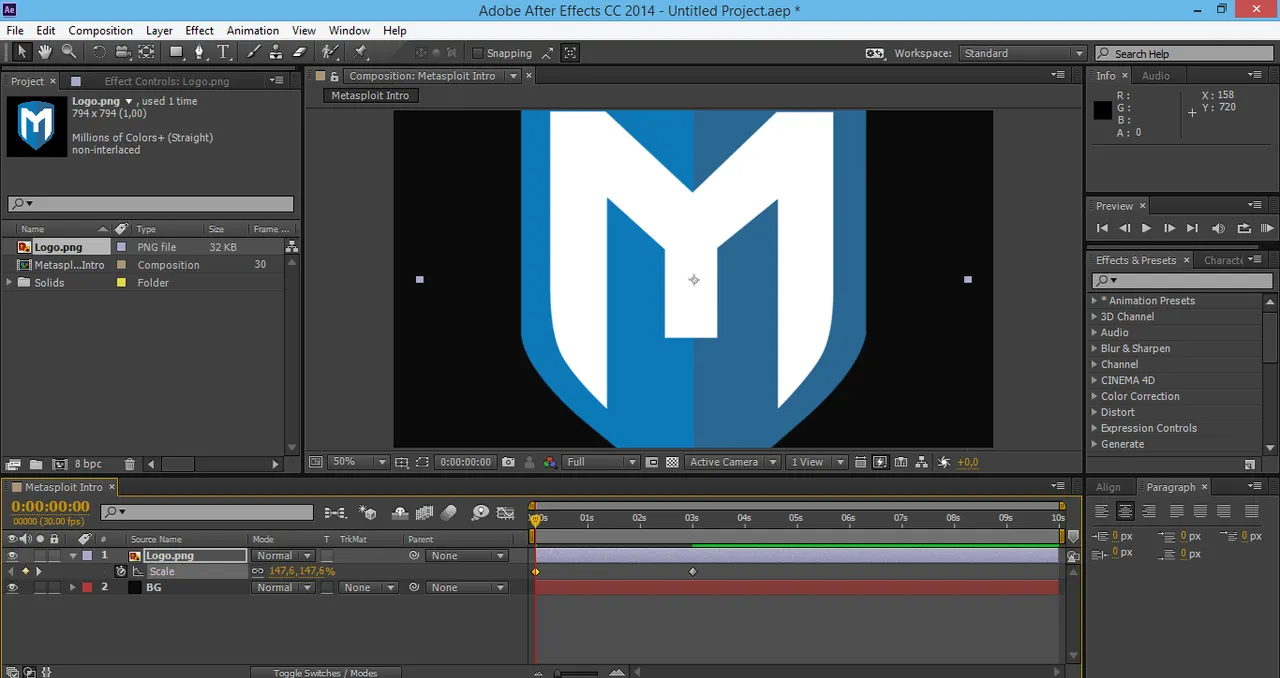Toggle transparency grid in composition viewer
Image resolution: width=1280 pixels, height=678 pixels.
click(x=672, y=462)
